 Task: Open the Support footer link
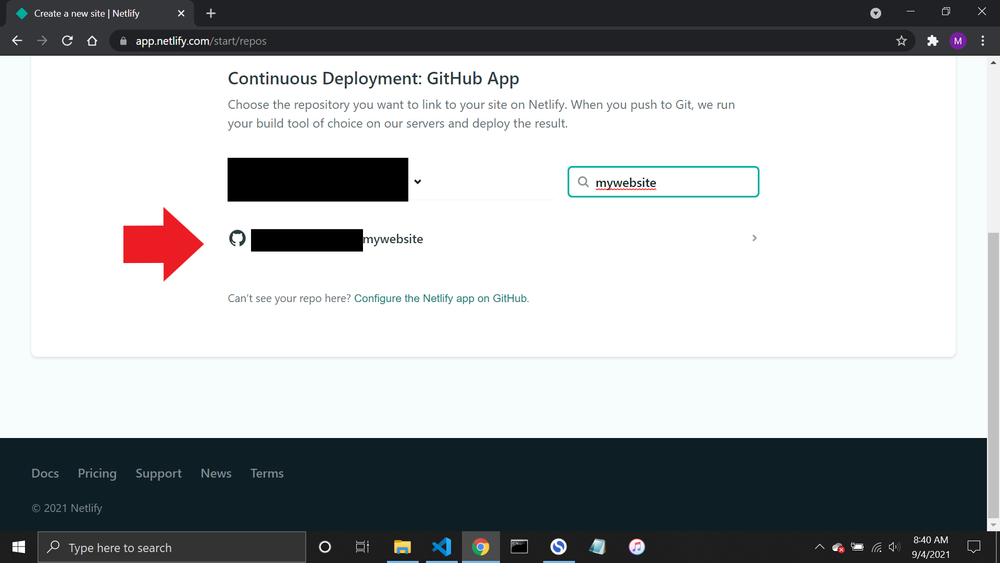158,473
